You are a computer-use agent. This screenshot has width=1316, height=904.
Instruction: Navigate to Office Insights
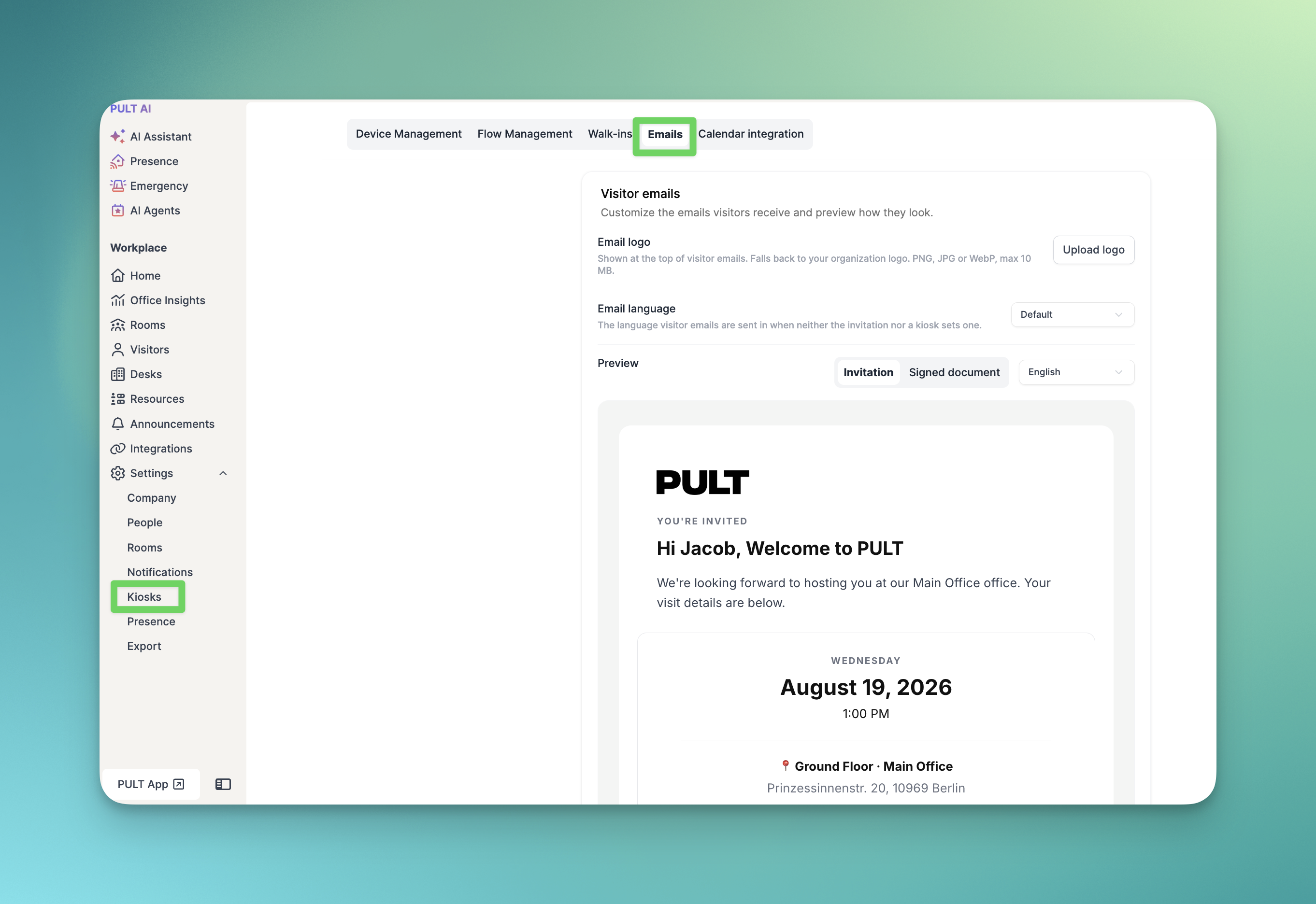(x=168, y=300)
